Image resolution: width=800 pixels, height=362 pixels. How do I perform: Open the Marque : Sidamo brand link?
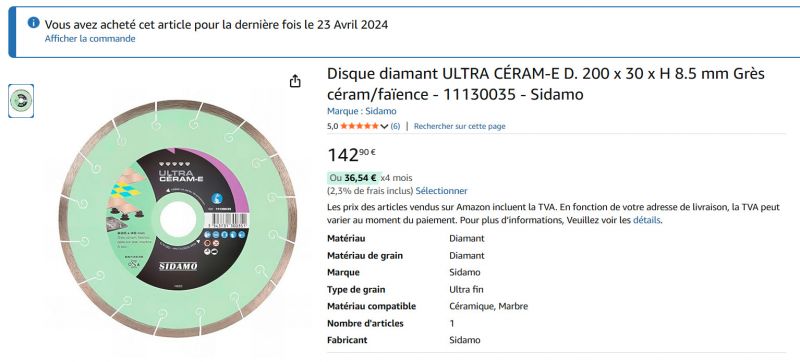pos(362,111)
